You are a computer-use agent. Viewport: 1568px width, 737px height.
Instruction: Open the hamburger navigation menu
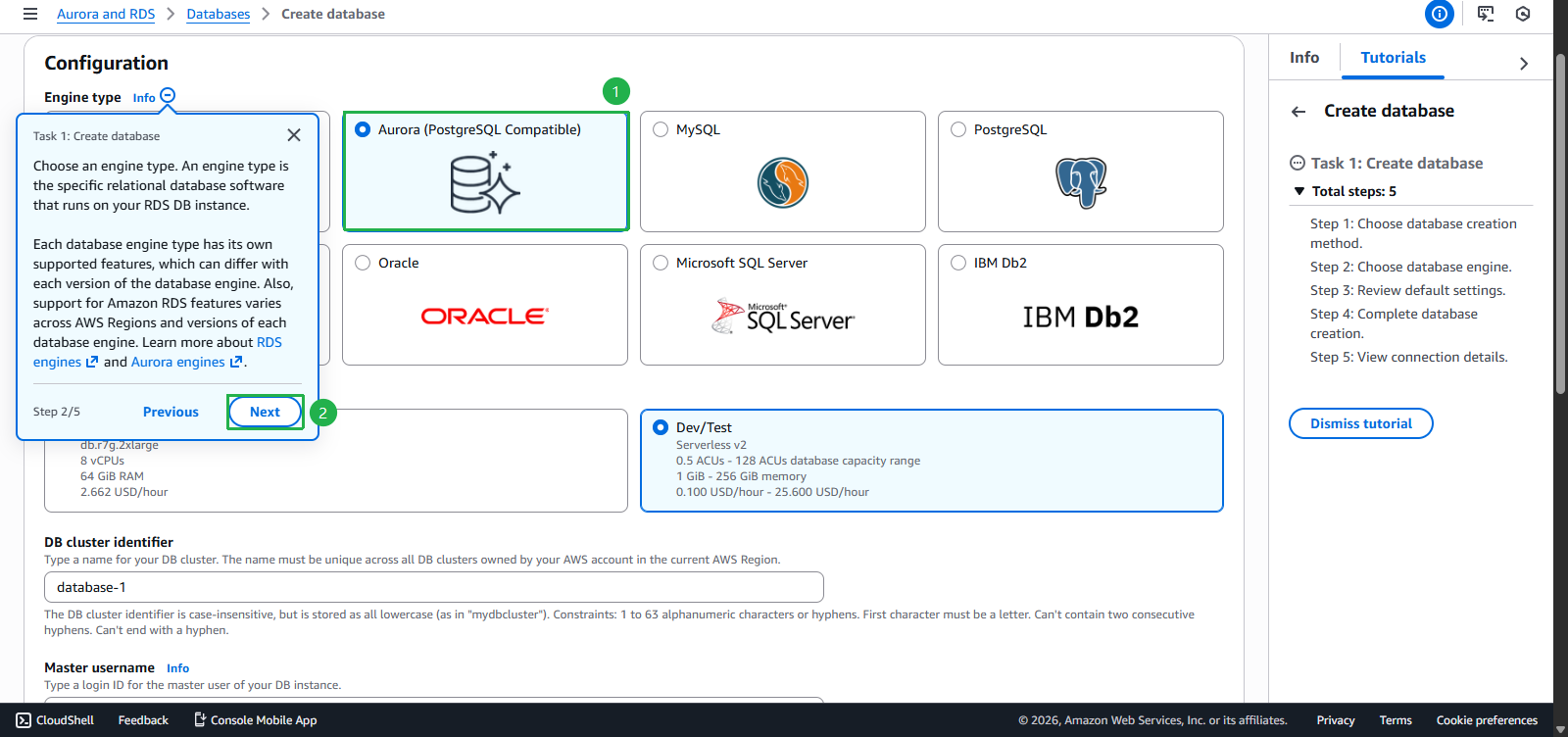pyautogui.click(x=30, y=14)
